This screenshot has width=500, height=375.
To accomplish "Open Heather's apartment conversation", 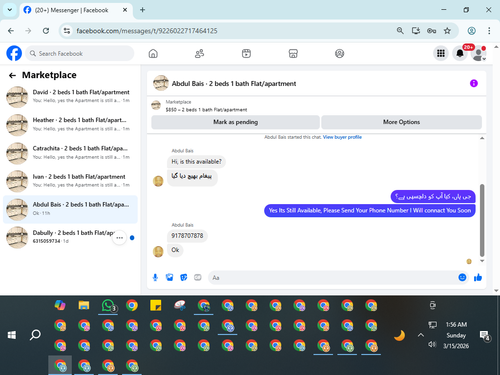I will click(x=70, y=125).
